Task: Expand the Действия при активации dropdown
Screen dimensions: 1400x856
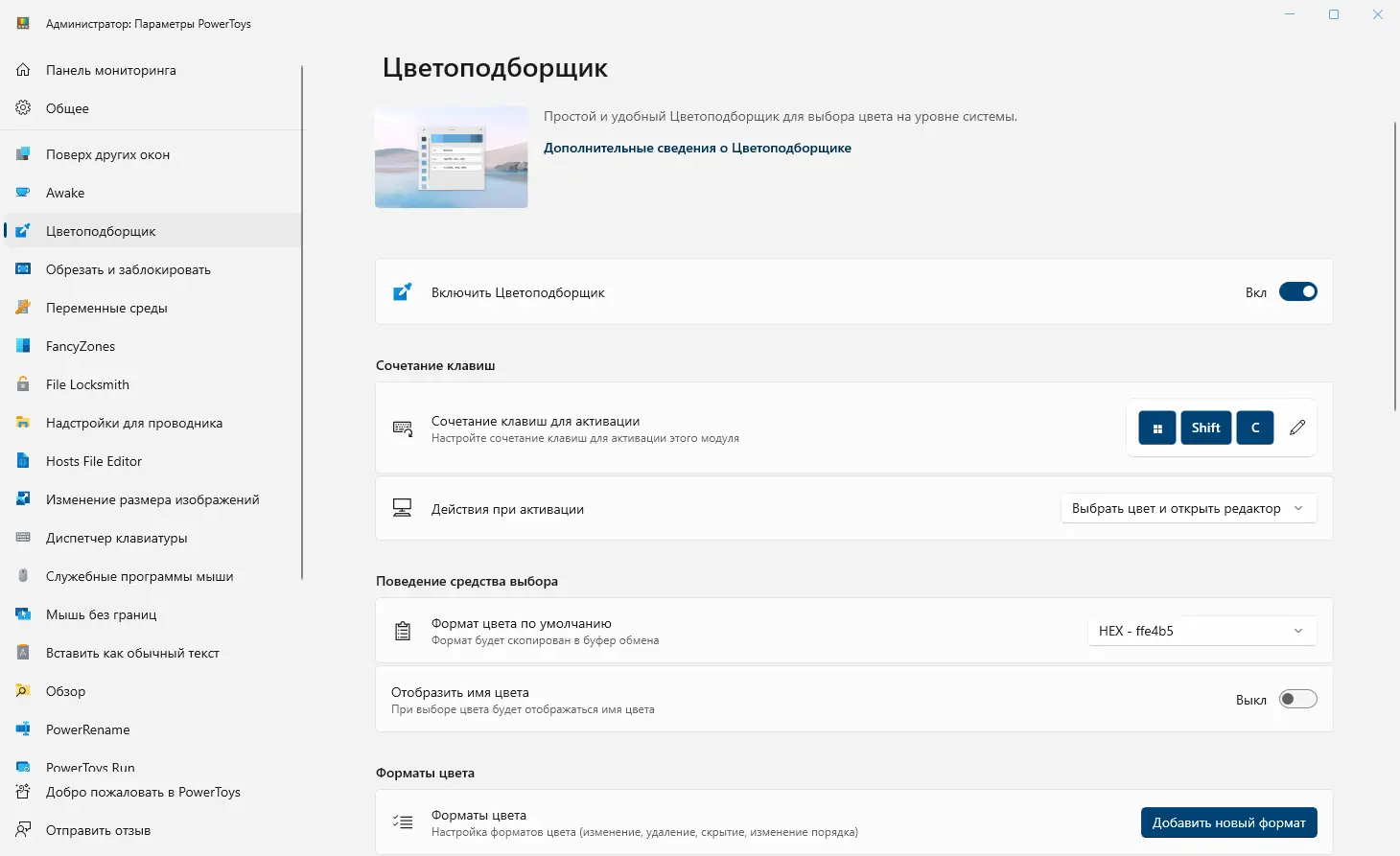Action: pyautogui.click(x=1188, y=509)
